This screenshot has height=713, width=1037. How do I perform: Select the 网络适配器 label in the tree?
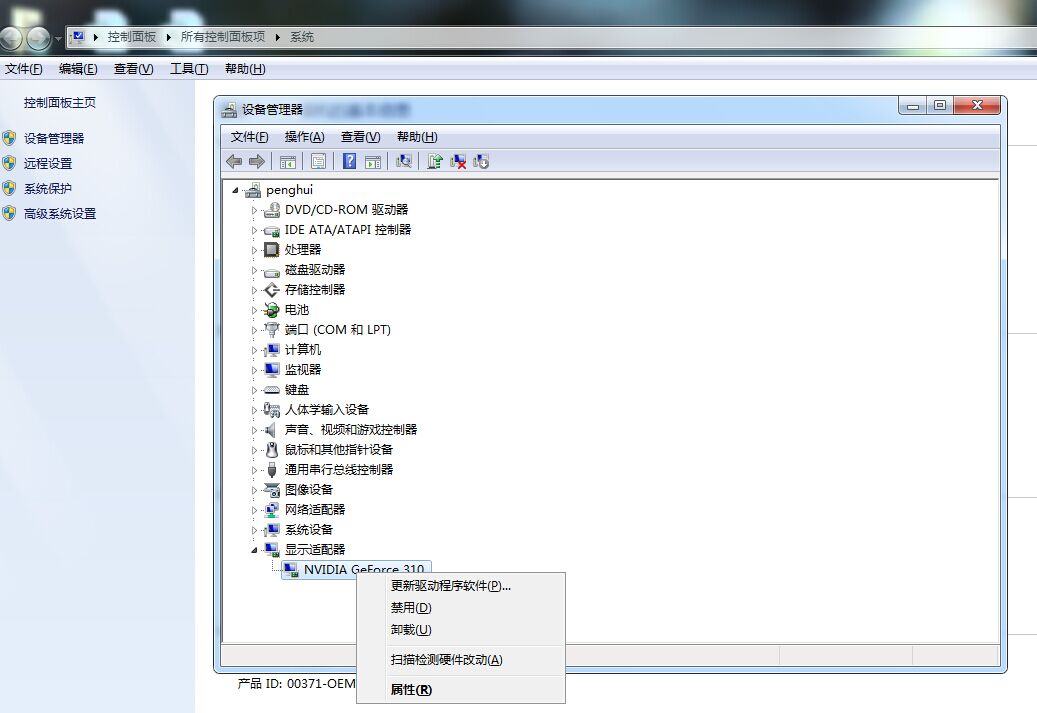(315, 510)
